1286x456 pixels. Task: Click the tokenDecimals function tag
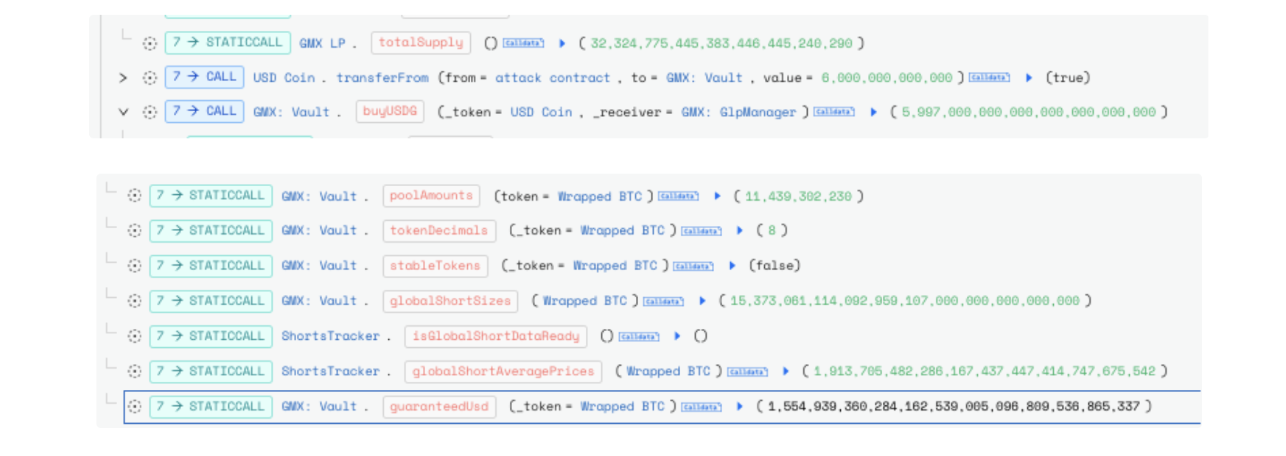(x=439, y=231)
